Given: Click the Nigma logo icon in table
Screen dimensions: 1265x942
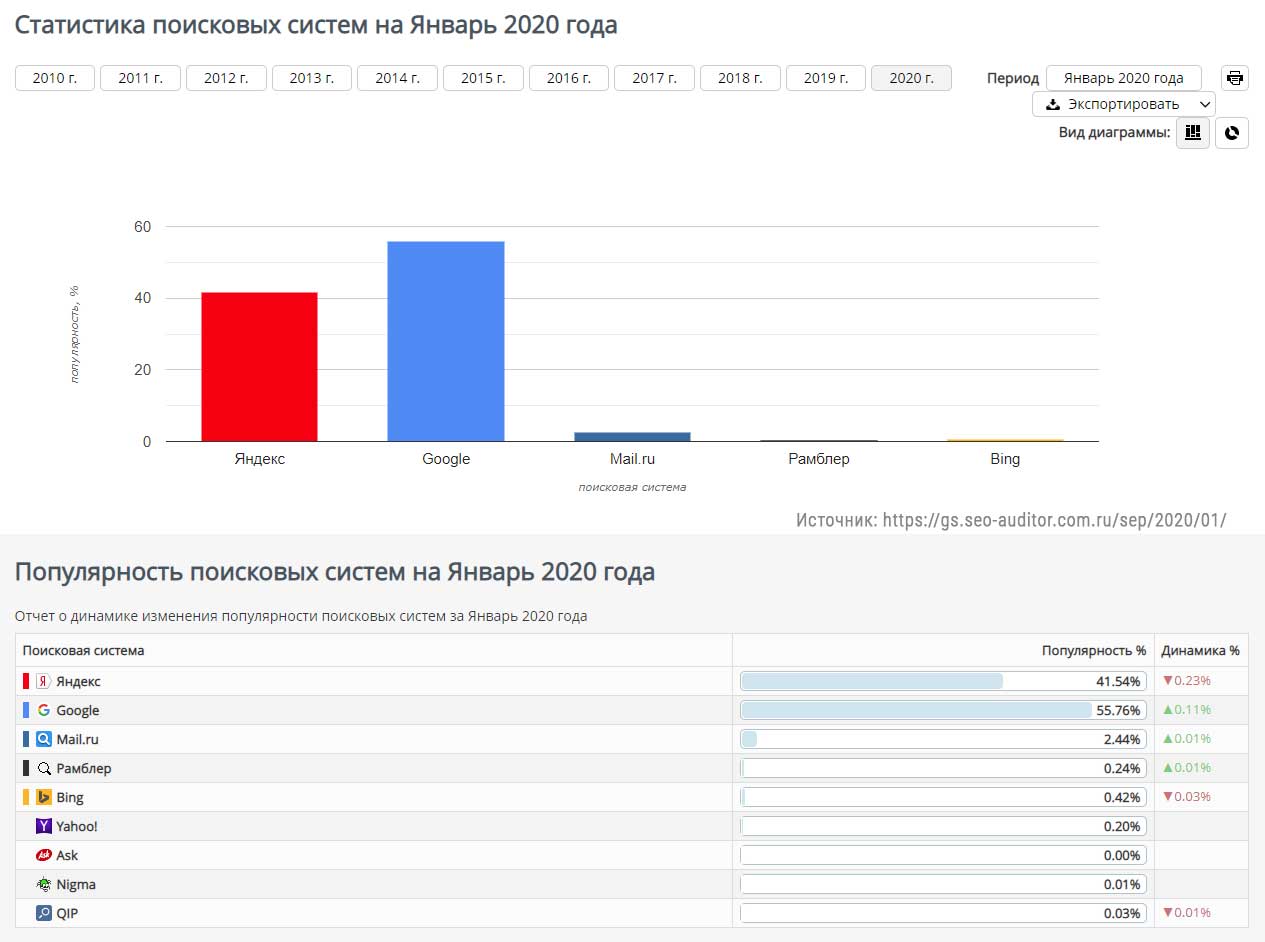Looking at the screenshot, I should click(x=43, y=884).
